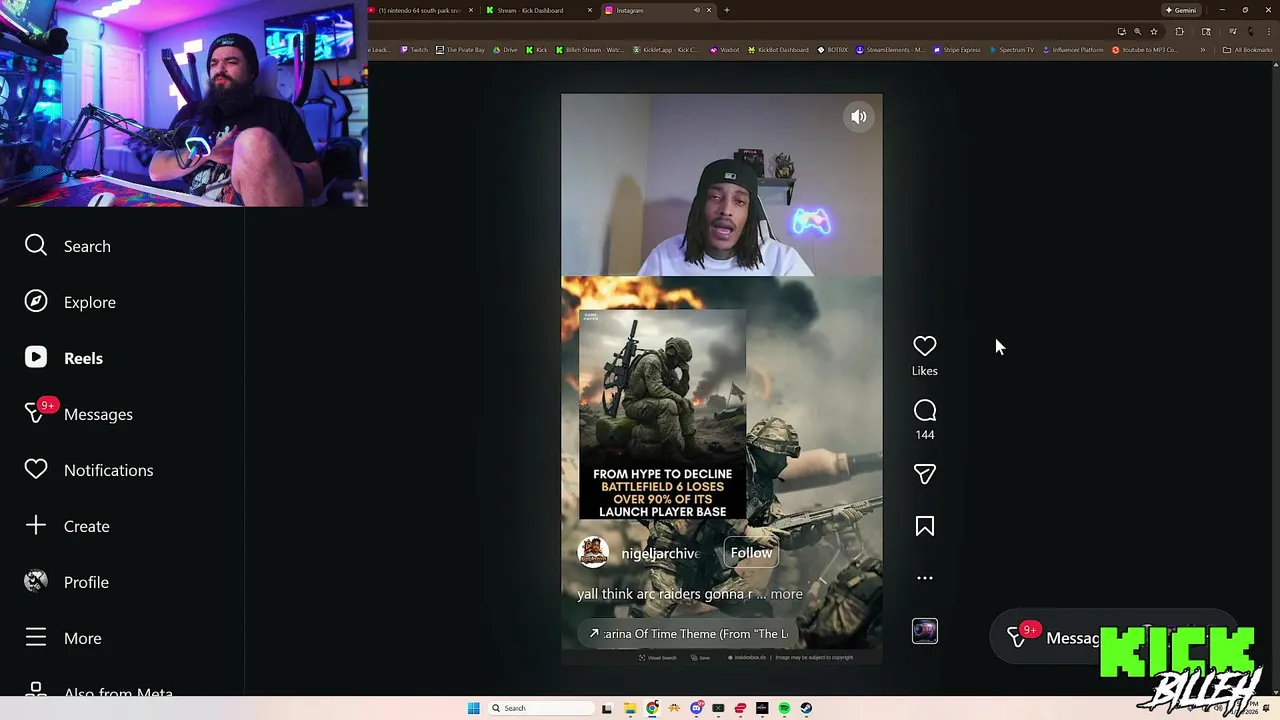Click the nigeljarchive username
Image resolution: width=1280 pixels, height=720 pixels.
point(660,553)
